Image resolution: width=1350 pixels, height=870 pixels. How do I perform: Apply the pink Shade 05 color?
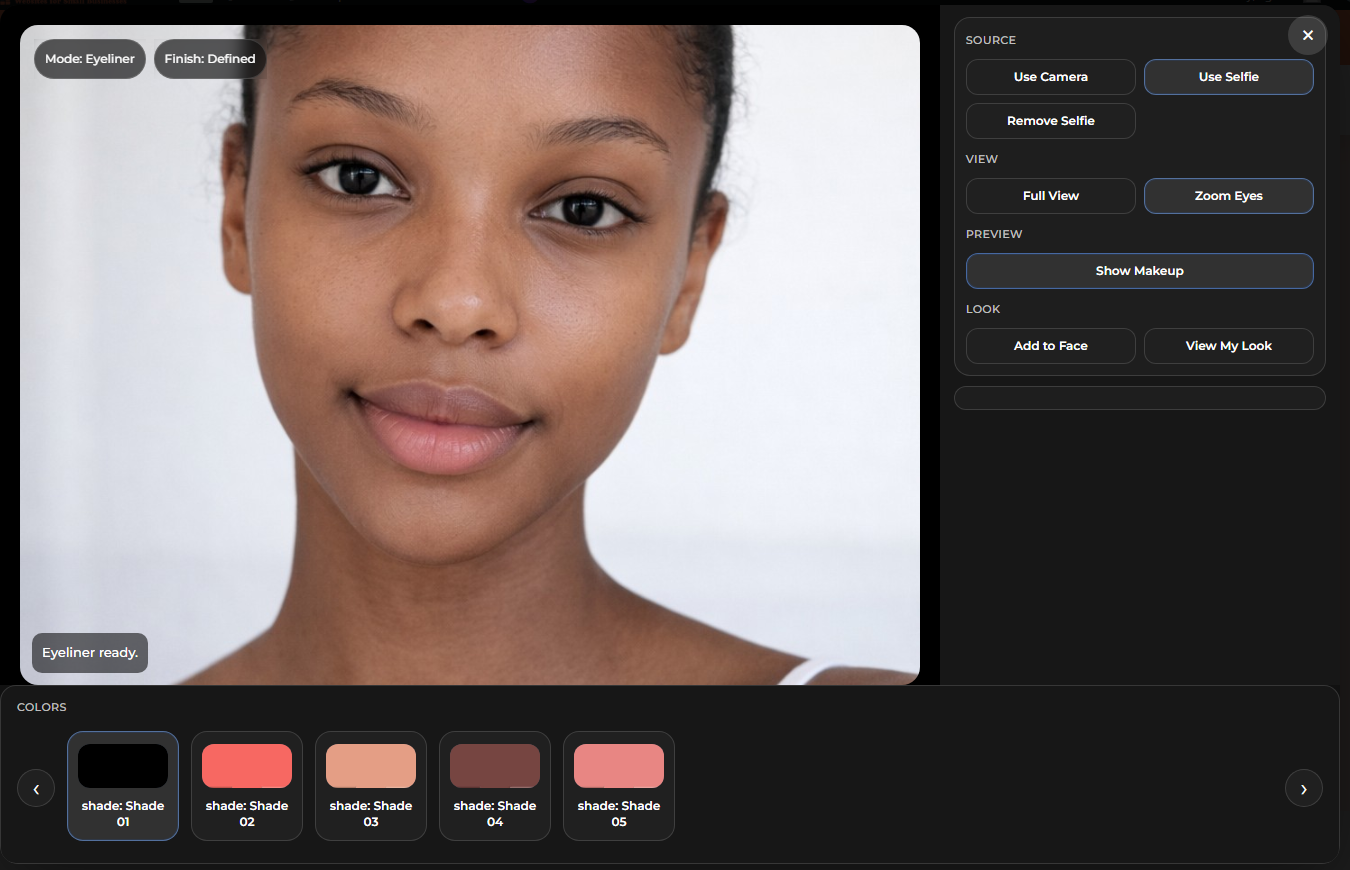point(619,785)
